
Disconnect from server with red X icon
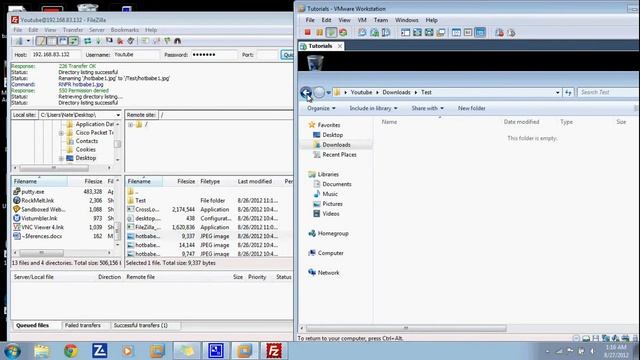click(x=120, y=41)
